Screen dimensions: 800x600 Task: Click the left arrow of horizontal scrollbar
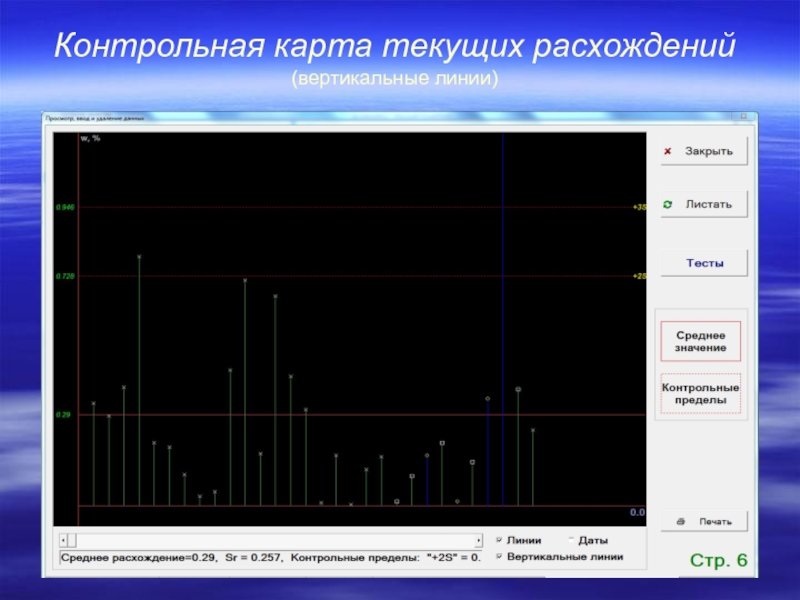(x=63, y=540)
